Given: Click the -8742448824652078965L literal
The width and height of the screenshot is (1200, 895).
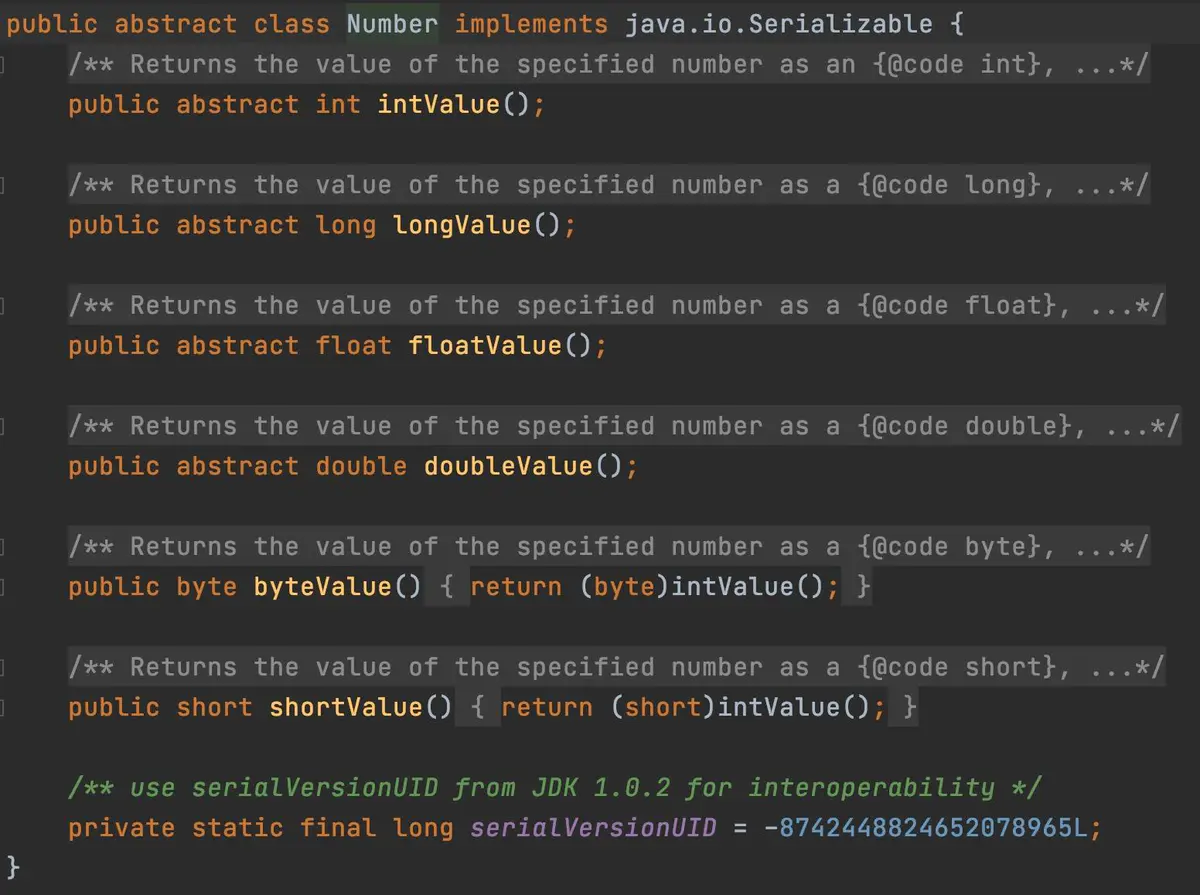Looking at the screenshot, I should tap(925, 828).
